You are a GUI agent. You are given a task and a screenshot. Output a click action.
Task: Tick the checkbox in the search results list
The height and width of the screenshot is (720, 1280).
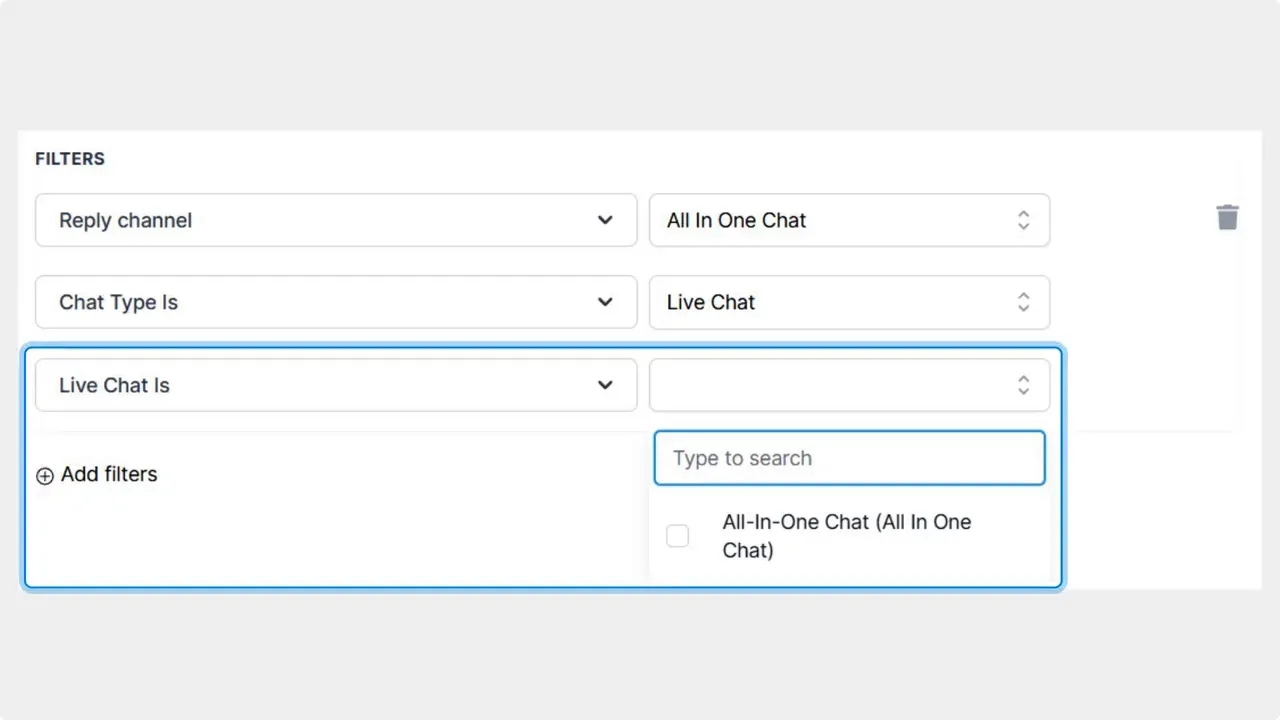[677, 536]
